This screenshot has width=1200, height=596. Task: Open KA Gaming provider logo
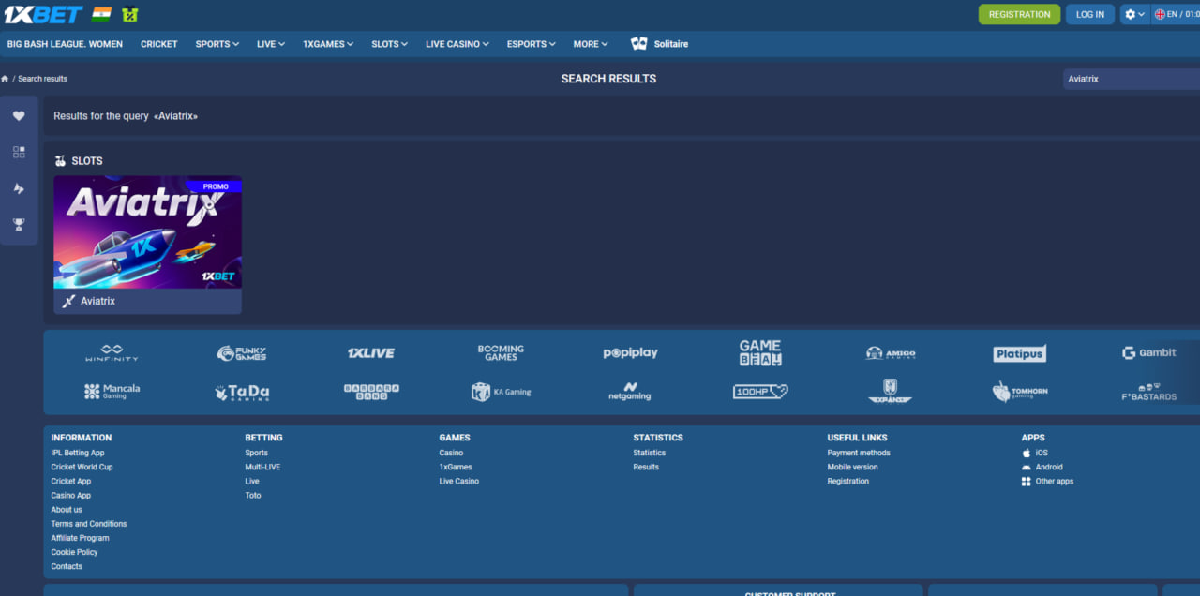[x=500, y=392]
